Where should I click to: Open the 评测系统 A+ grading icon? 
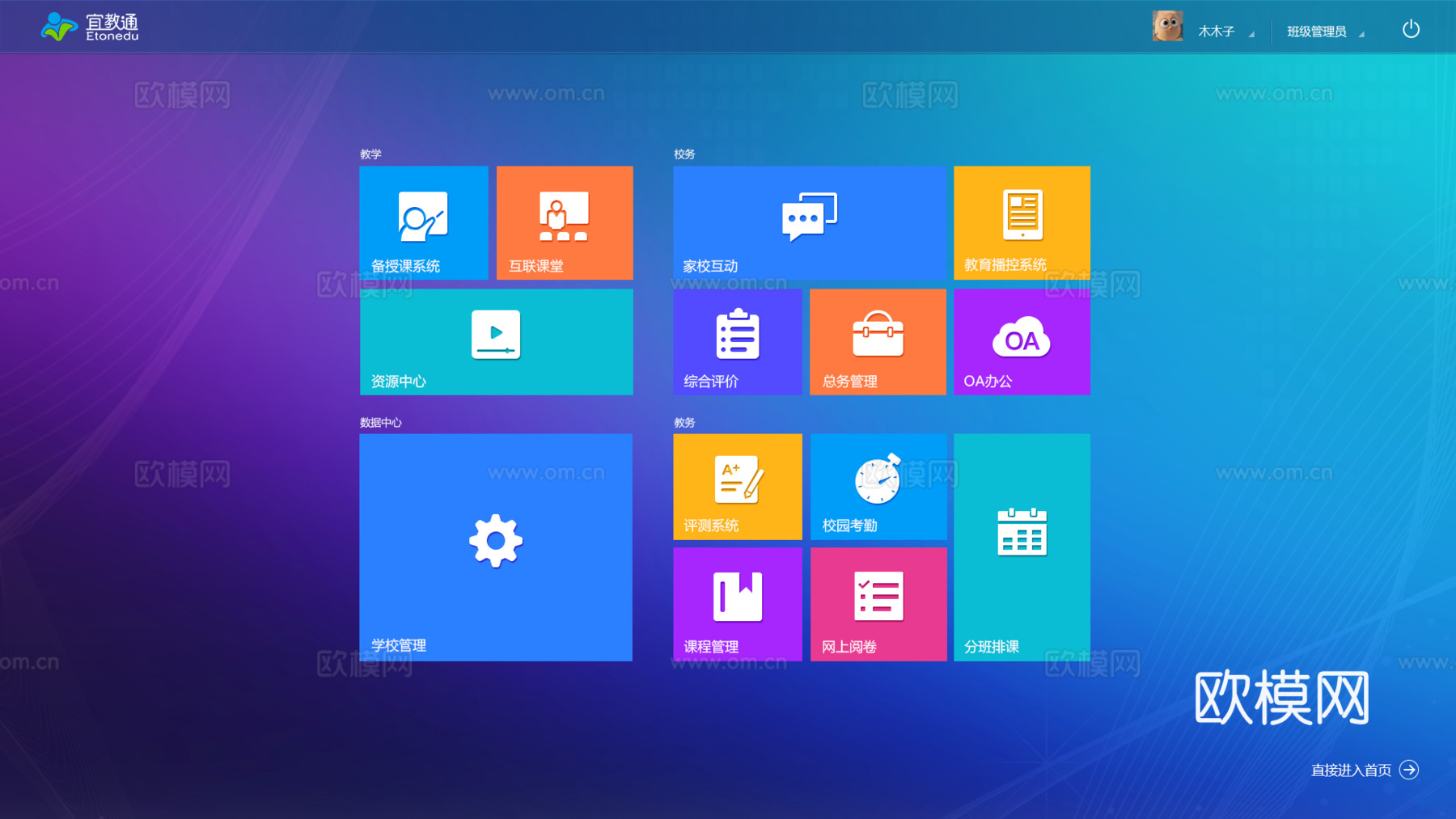[x=739, y=479]
